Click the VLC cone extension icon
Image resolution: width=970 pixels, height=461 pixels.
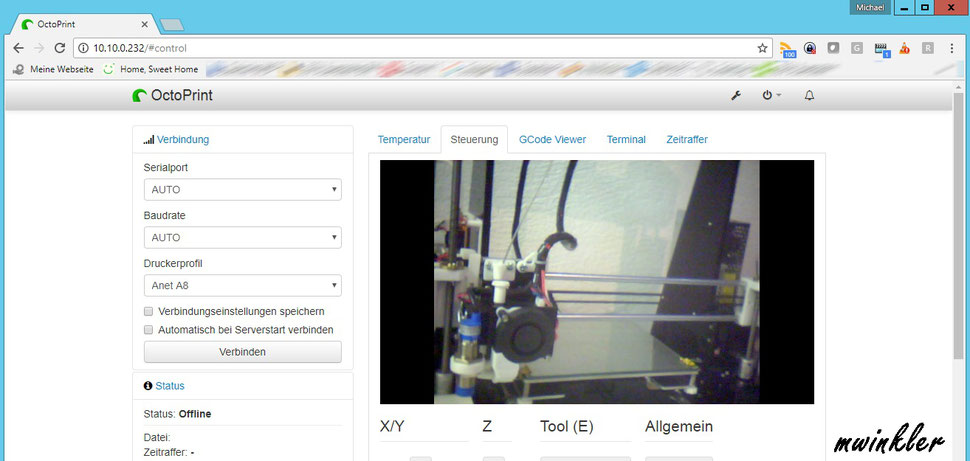(x=904, y=48)
